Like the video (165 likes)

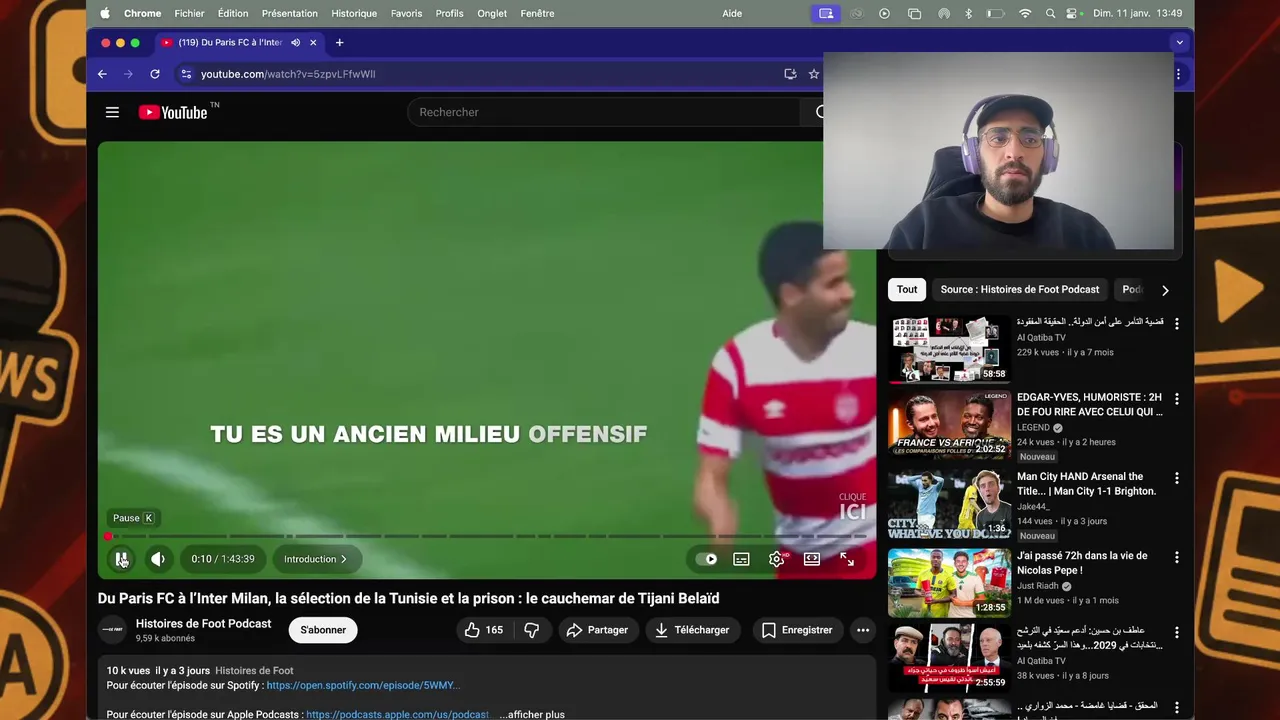(x=484, y=630)
